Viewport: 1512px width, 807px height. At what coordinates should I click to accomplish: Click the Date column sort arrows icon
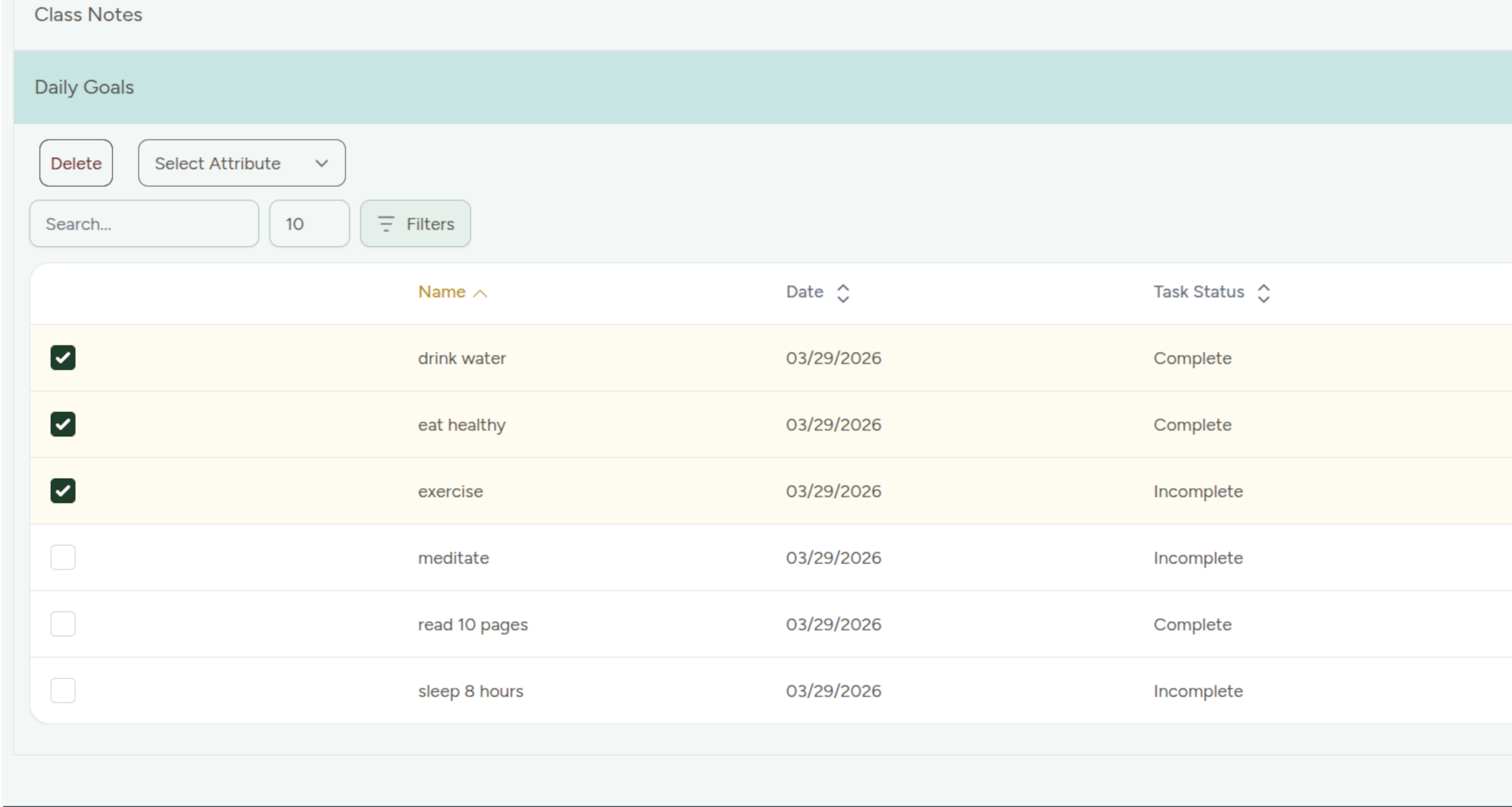(x=843, y=293)
